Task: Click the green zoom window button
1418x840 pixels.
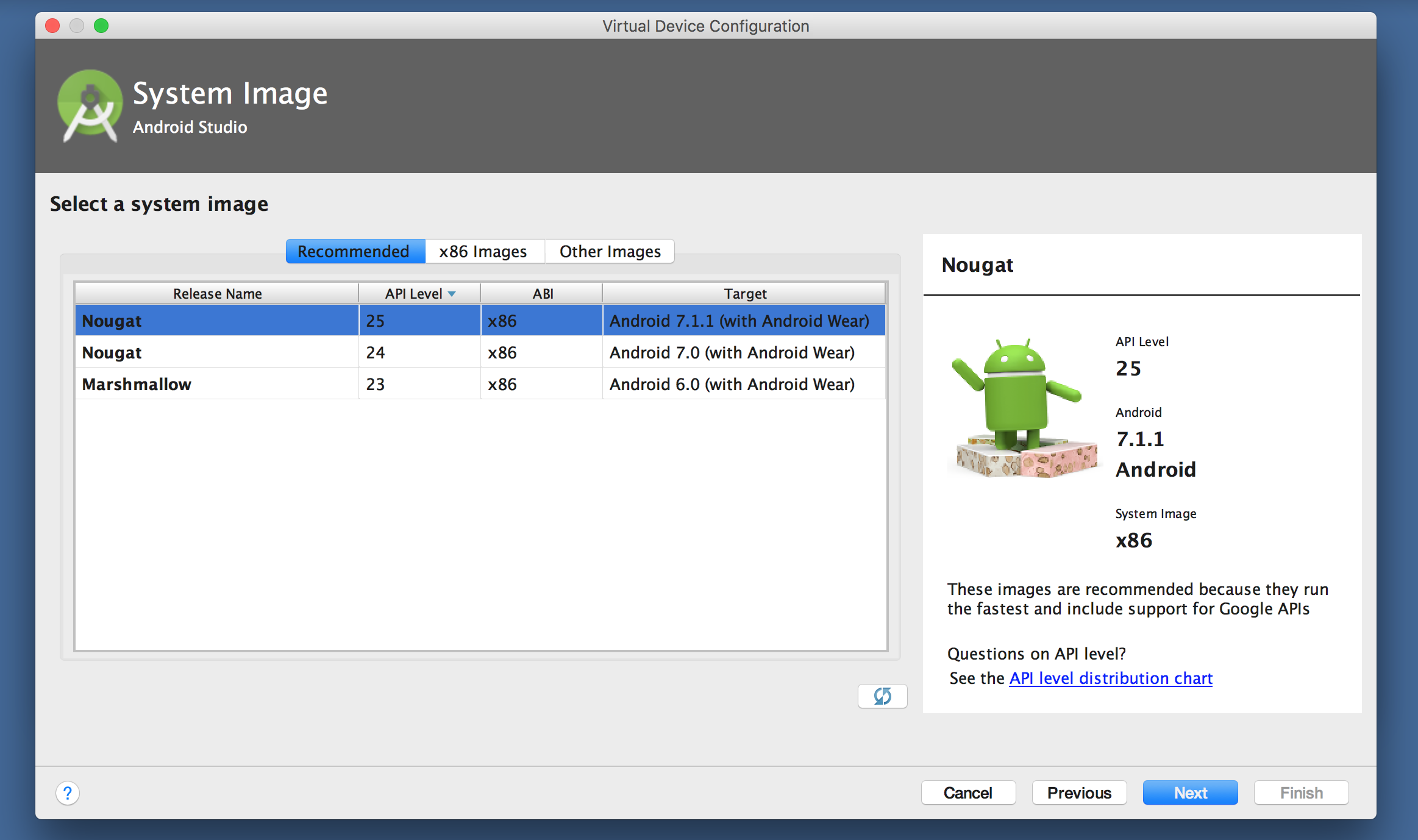Action: [x=101, y=26]
